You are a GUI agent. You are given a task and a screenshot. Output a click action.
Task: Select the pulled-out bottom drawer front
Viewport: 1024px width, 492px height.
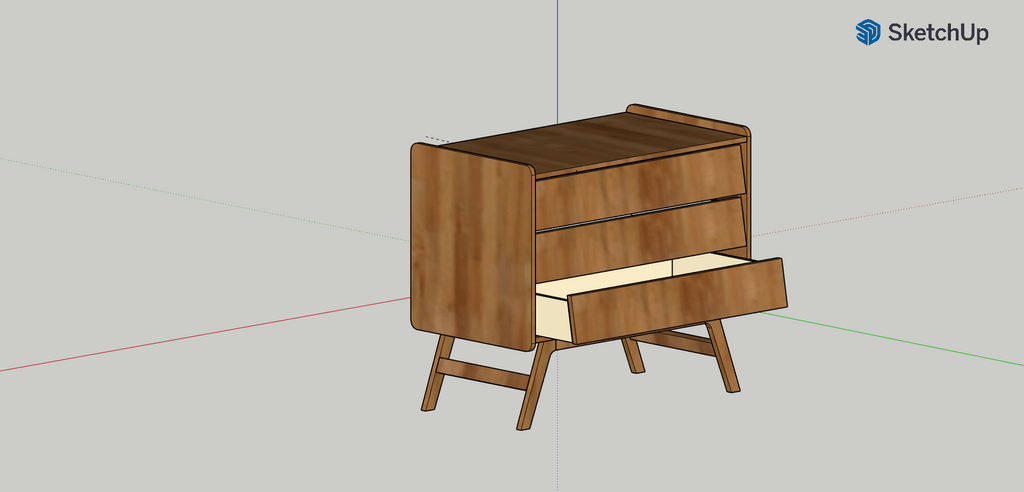point(677,301)
